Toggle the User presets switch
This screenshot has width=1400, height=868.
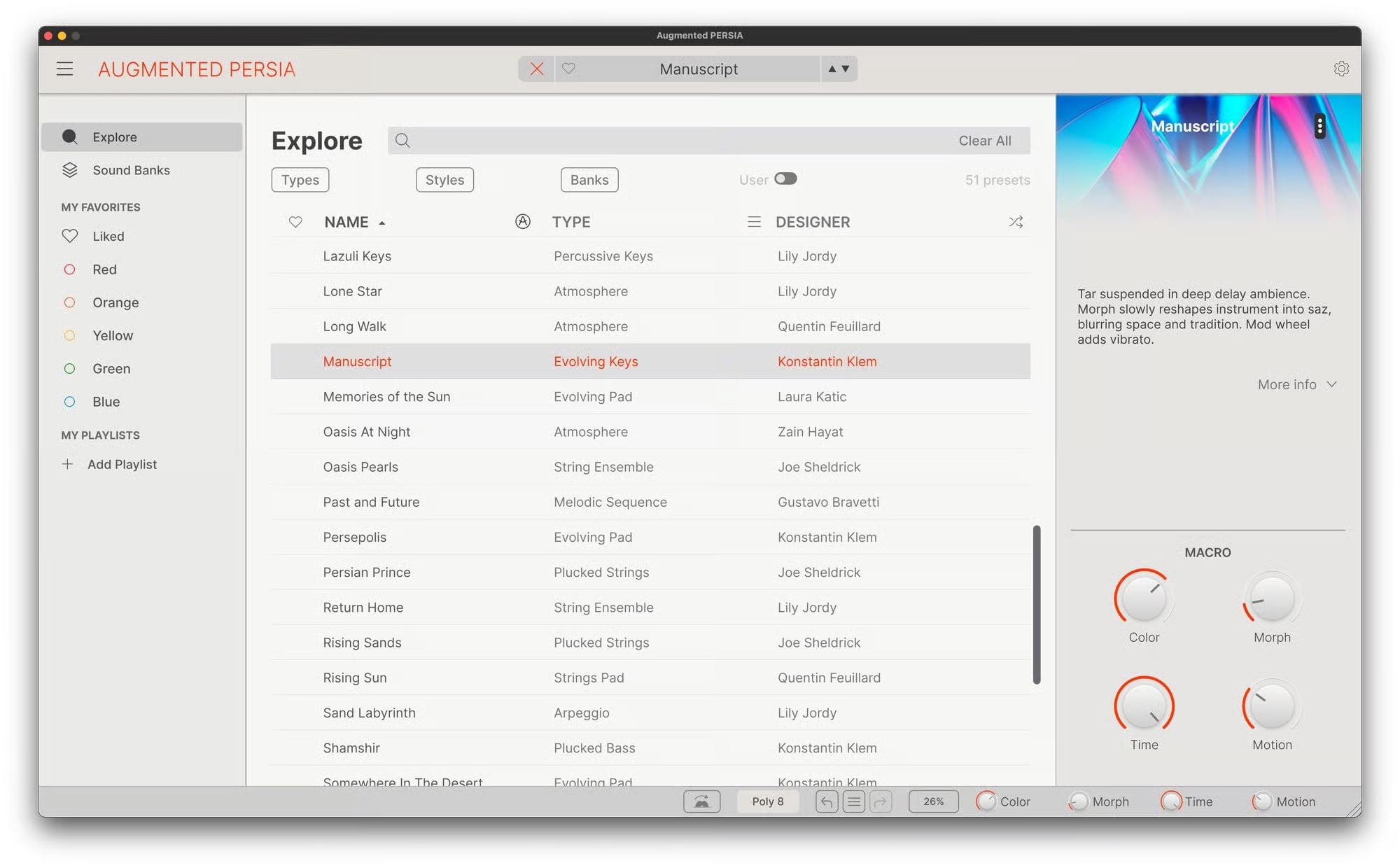coord(785,179)
